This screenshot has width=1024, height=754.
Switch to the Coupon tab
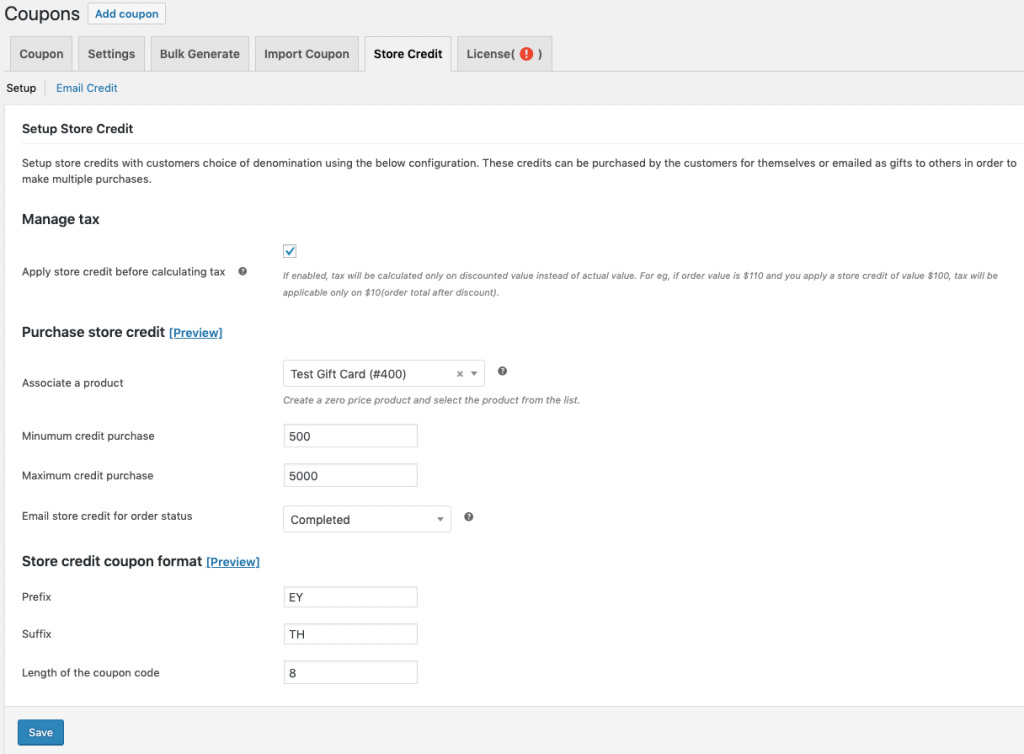coord(41,54)
